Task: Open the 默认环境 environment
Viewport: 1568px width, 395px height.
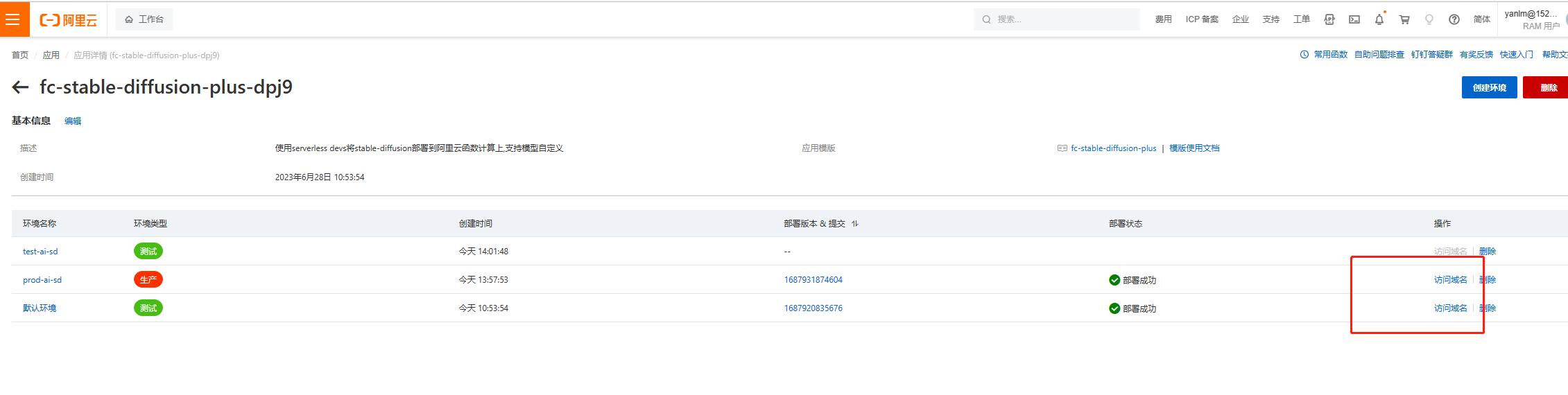Action: [40, 308]
